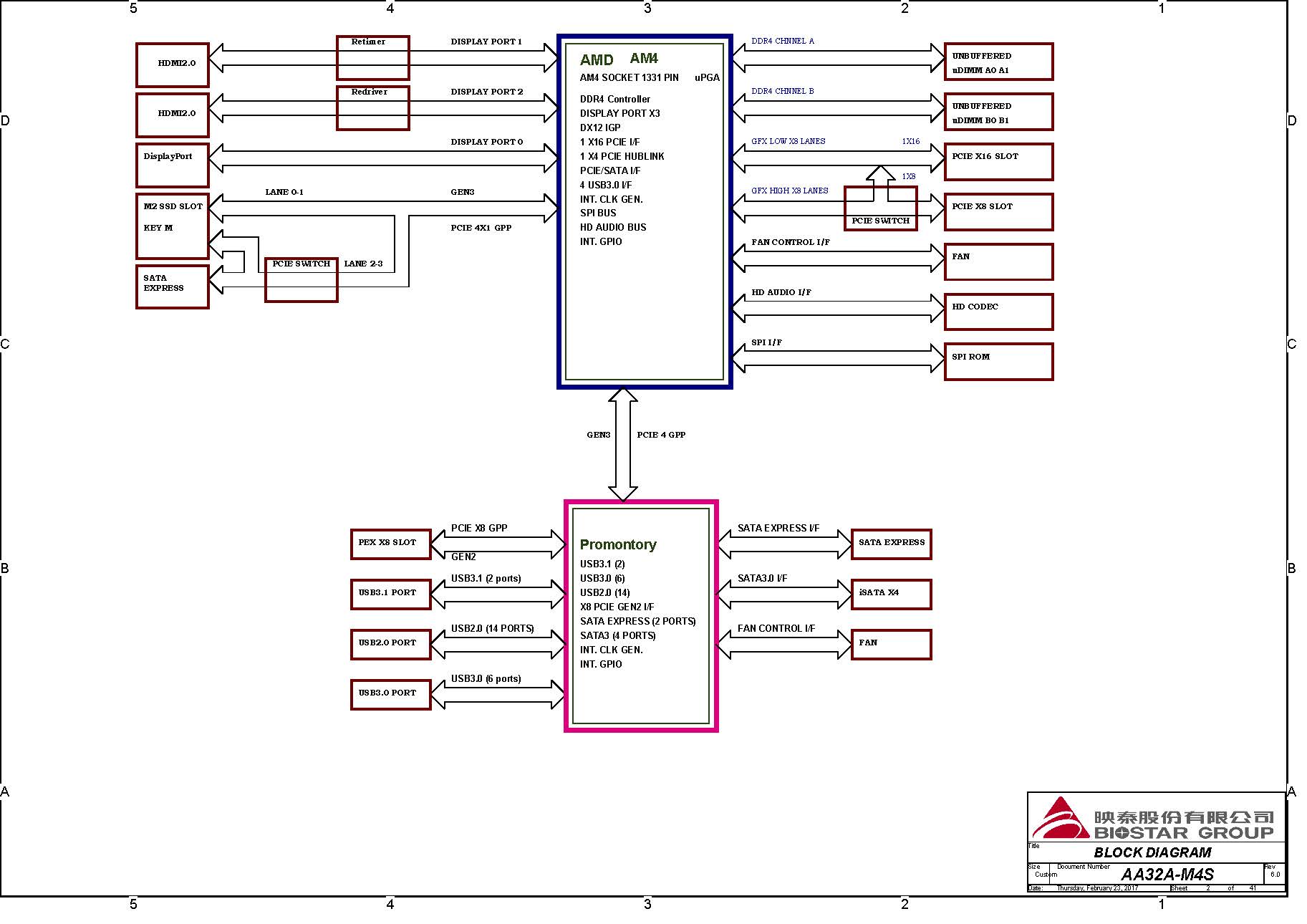Select the USB3.0 (6) line
Viewport: 1307px width, 924px height.
click(x=602, y=578)
